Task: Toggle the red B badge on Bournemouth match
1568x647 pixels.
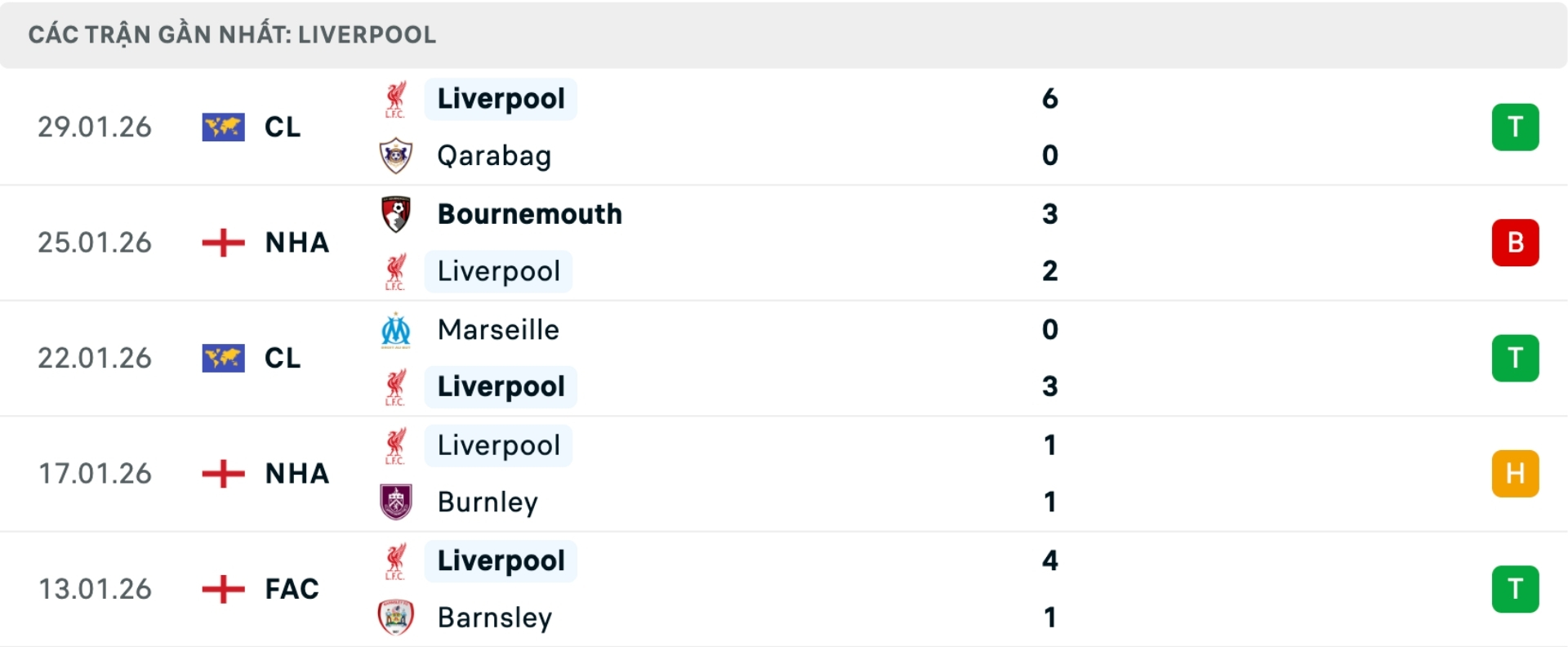Action: (x=1516, y=242)
